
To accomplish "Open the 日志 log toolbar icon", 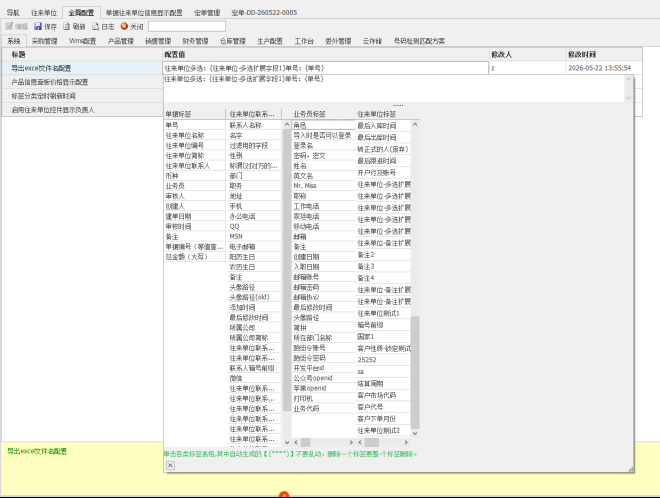I will point(96,26).
